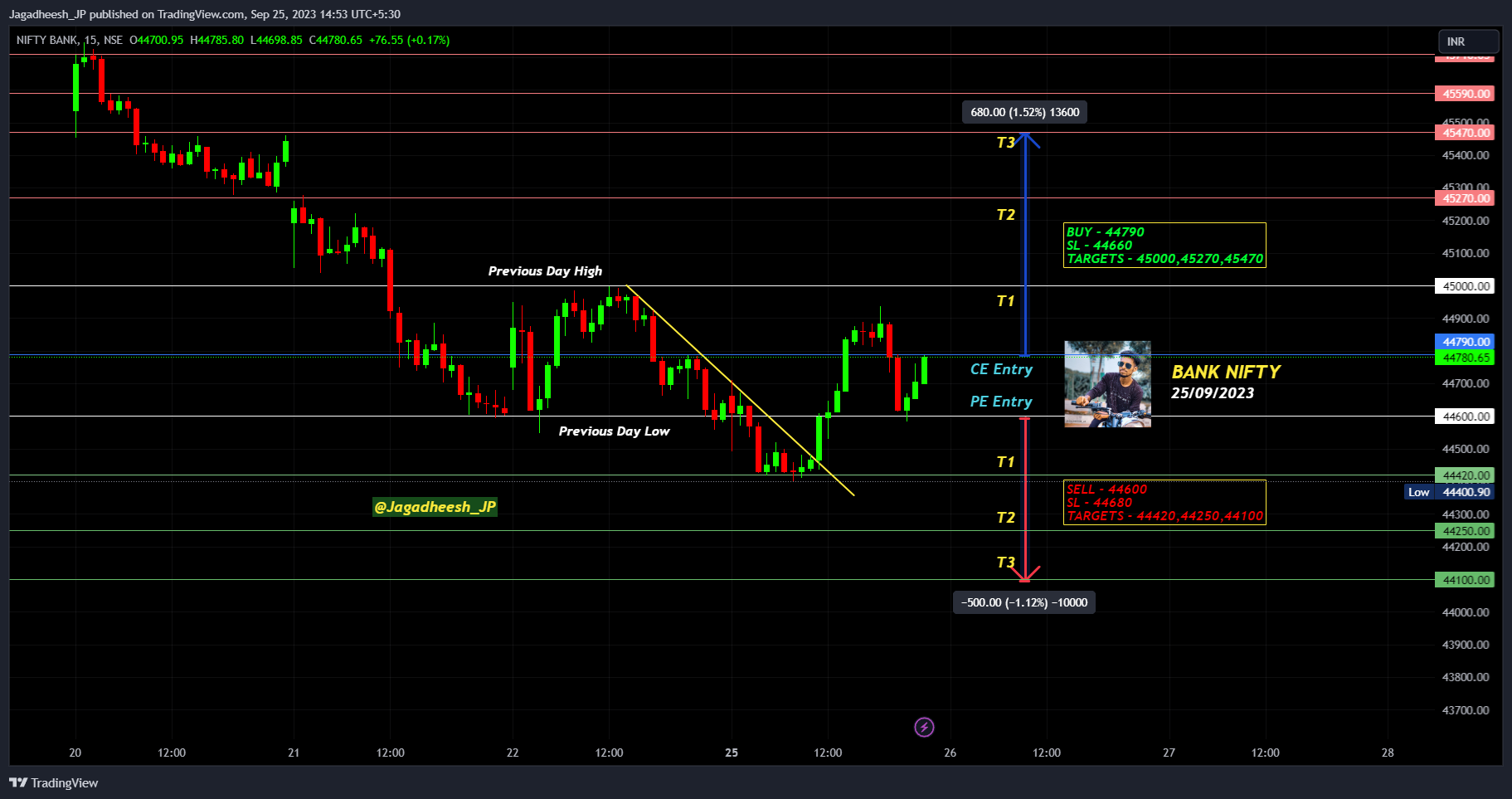Click the lower T2 target label
Screen dimensions: 1512x799
tap(1005, 518)
